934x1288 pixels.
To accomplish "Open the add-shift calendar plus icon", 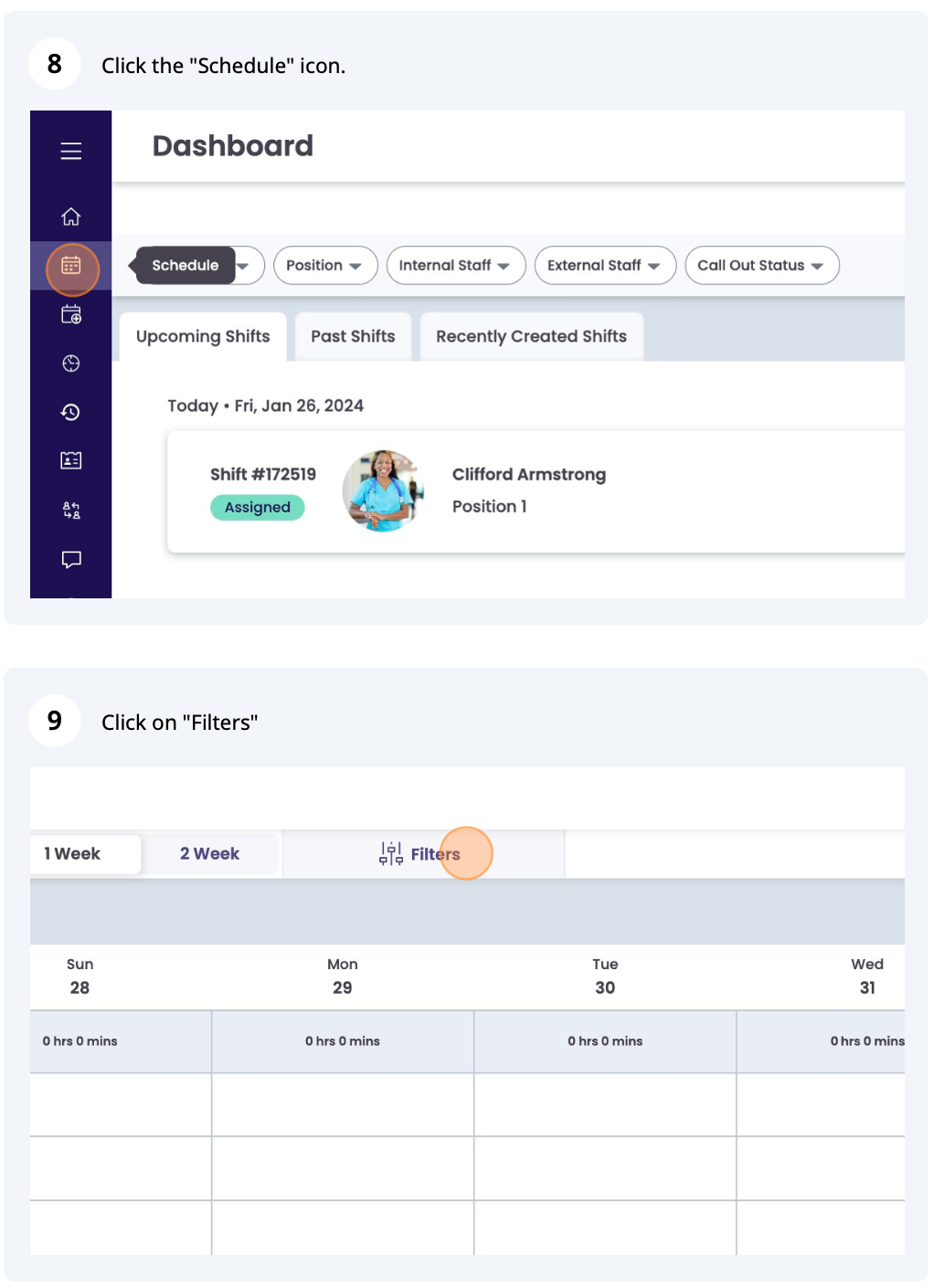I will click(71, 315).
